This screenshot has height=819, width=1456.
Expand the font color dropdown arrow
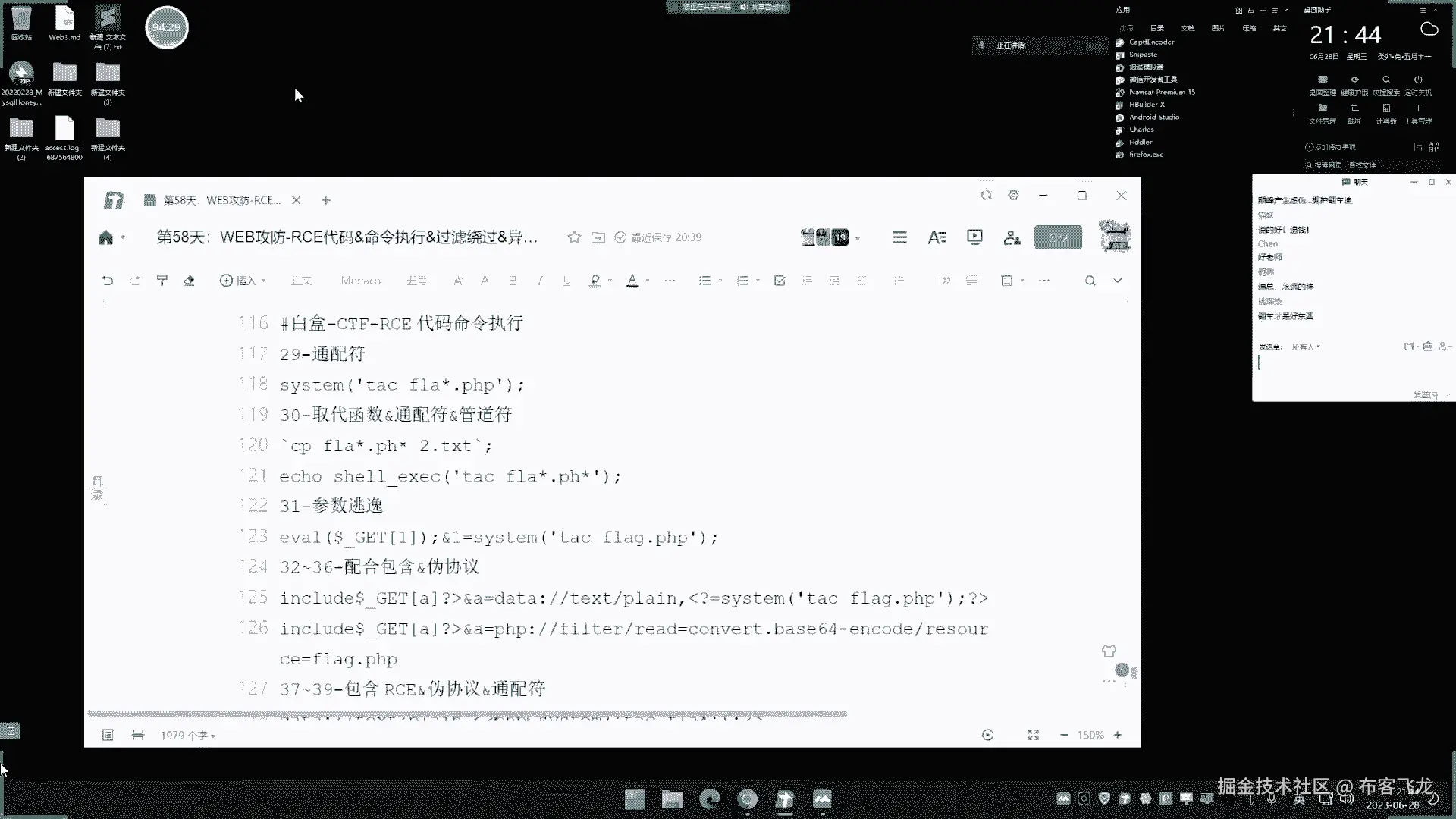[648, 281]
